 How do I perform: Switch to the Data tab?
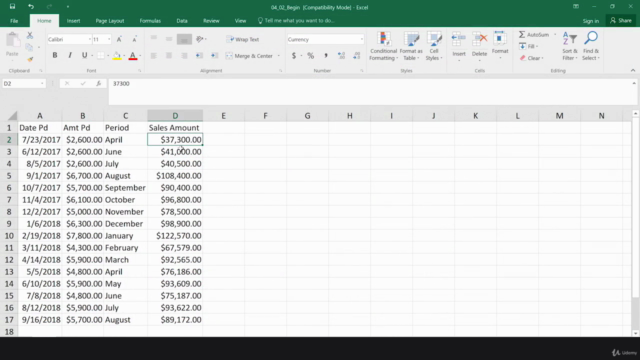pyautogui.click(x=182, y=20)
